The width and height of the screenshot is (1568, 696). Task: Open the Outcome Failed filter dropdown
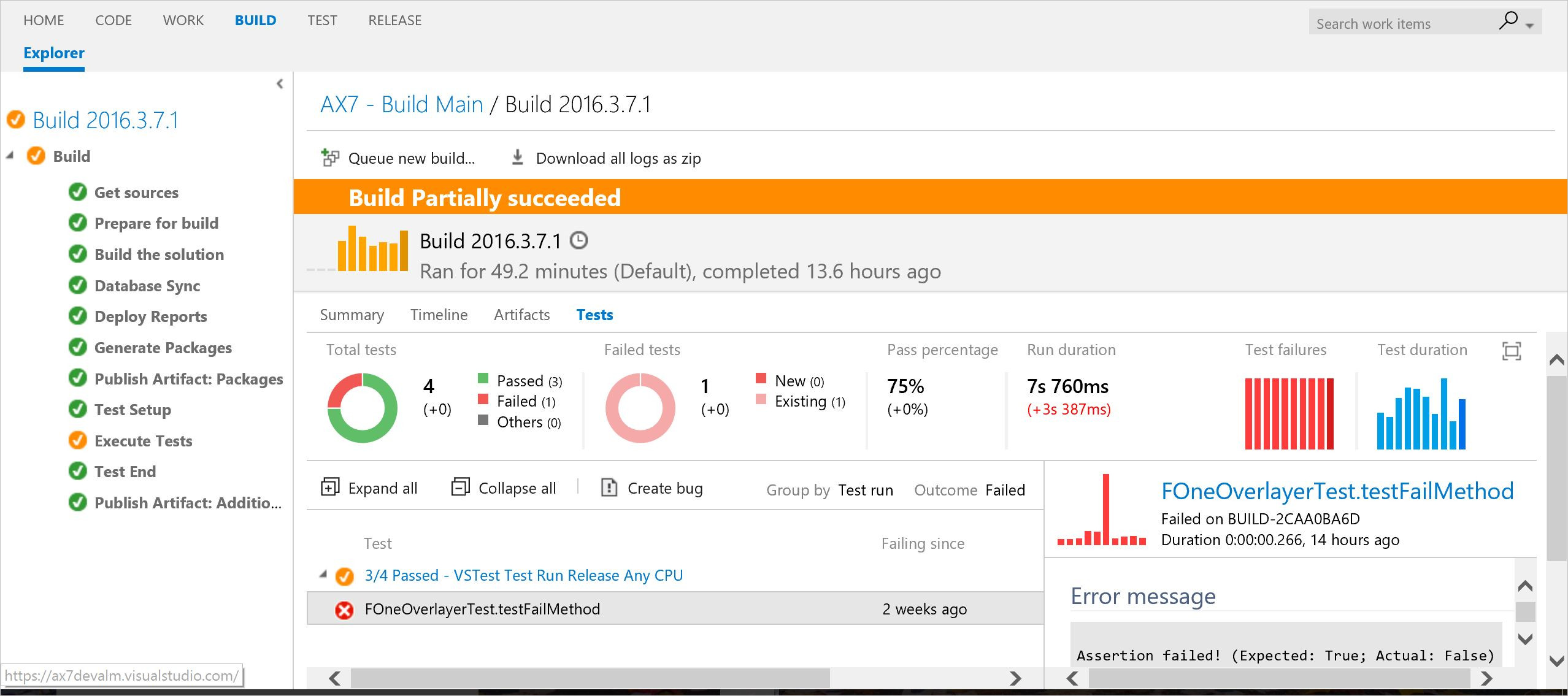point(1004,490)
